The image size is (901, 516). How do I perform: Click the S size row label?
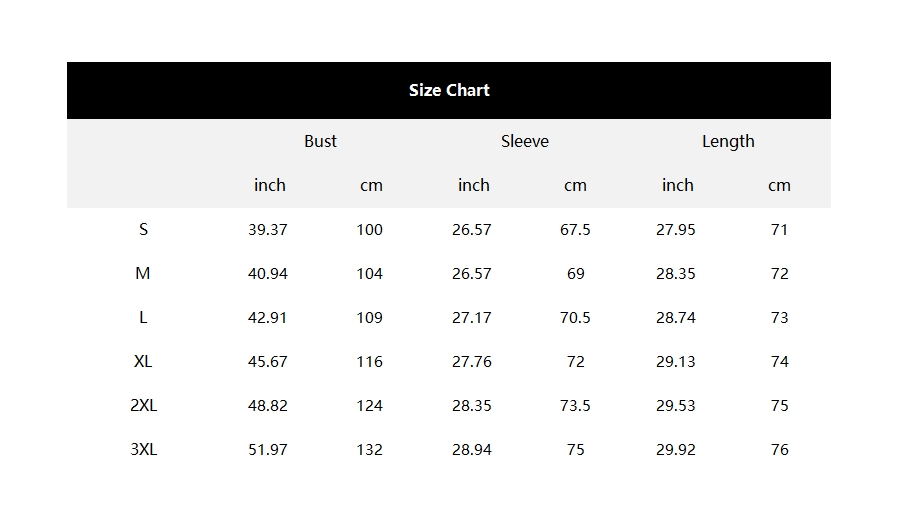tap(143, 229)
